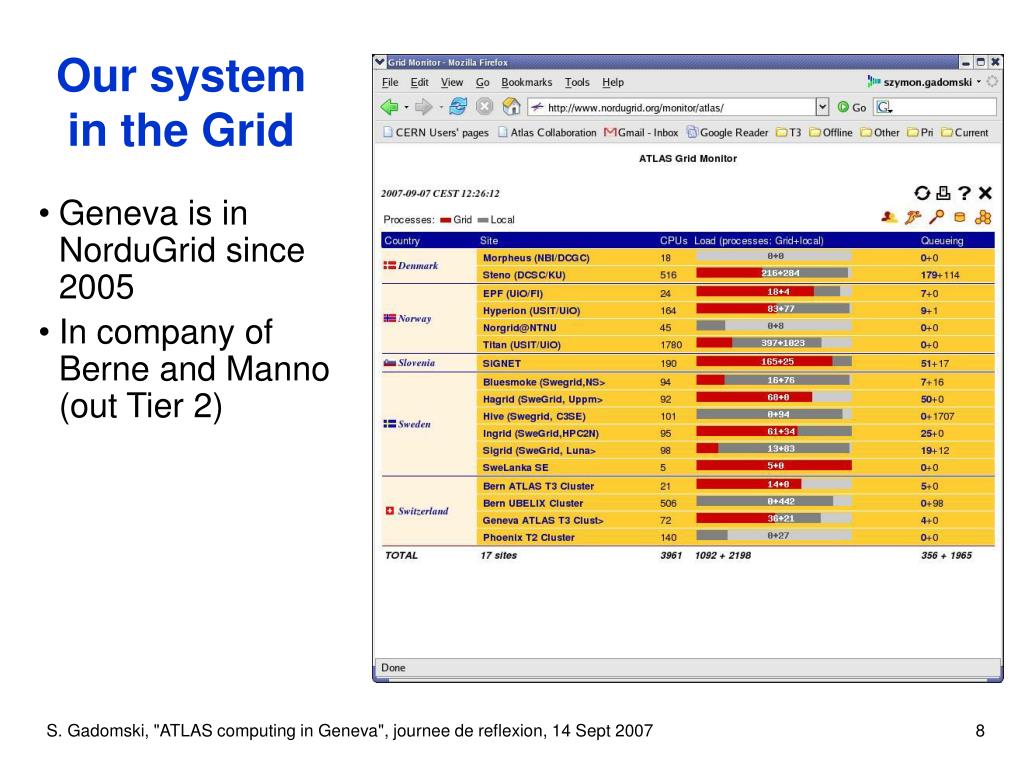Click the green Go button beside URL
The height and width of the screenshot is (768, 1024).
click(852, 107)
